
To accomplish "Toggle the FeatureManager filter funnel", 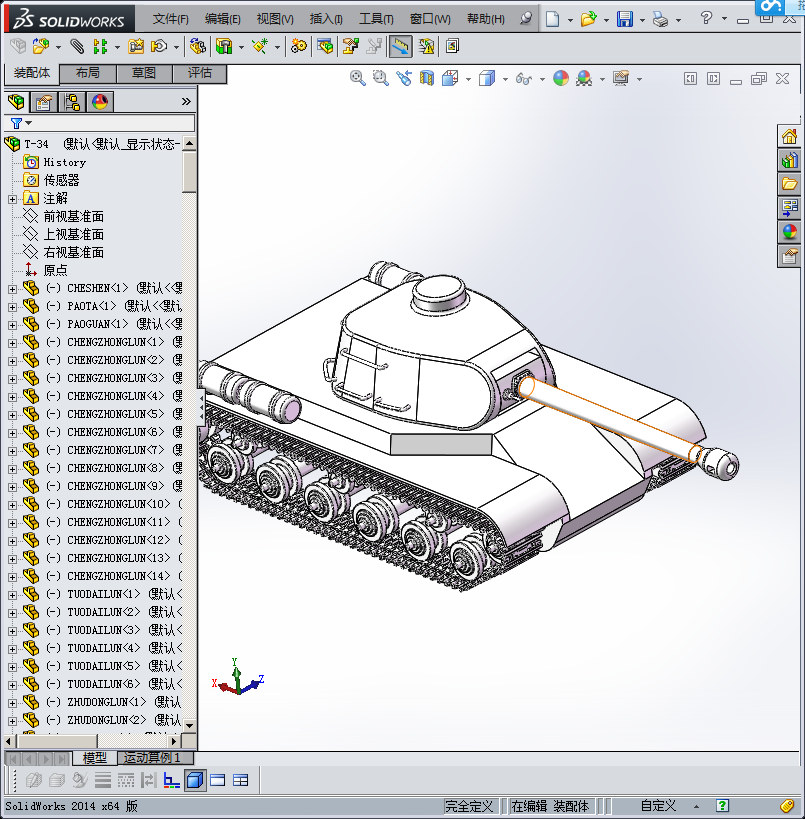I will (x=16, y=121).
